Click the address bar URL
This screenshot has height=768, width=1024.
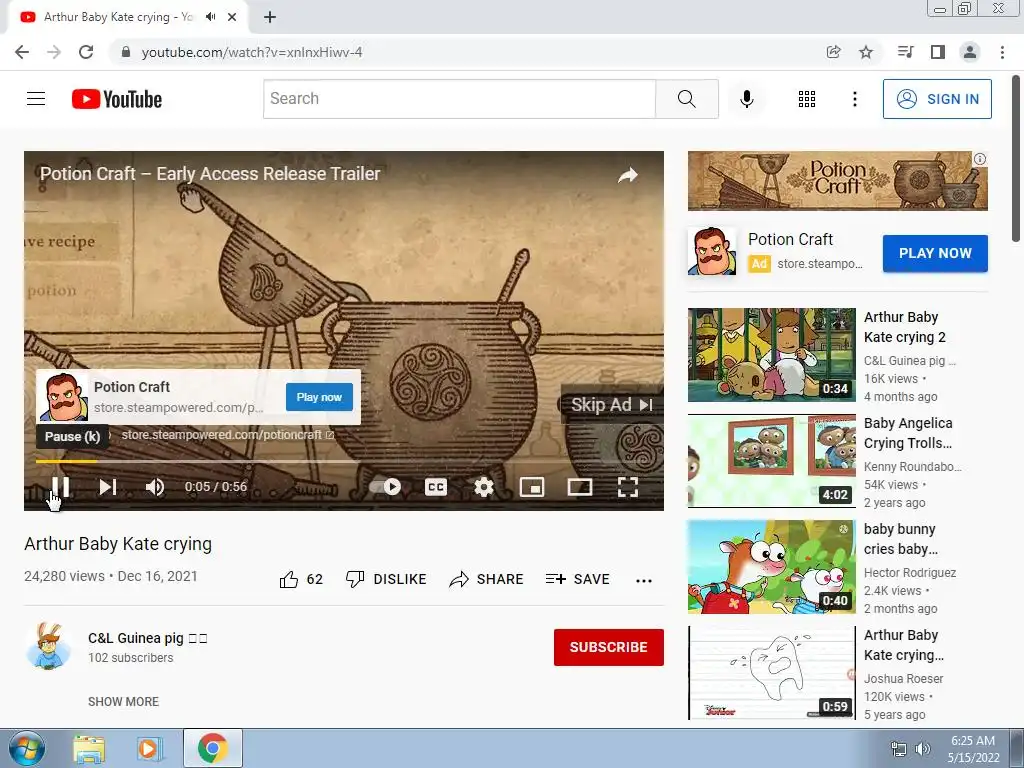(x=251, y=52)
